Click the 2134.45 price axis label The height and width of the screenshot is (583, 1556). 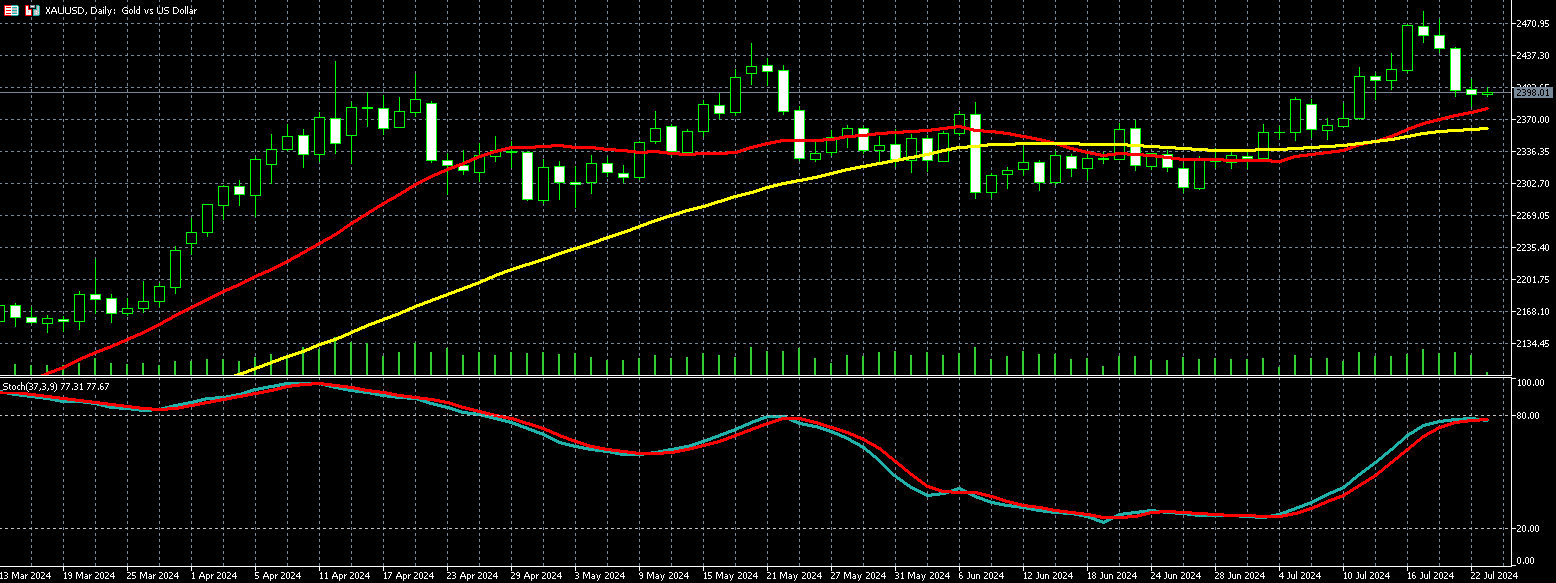1532,344
